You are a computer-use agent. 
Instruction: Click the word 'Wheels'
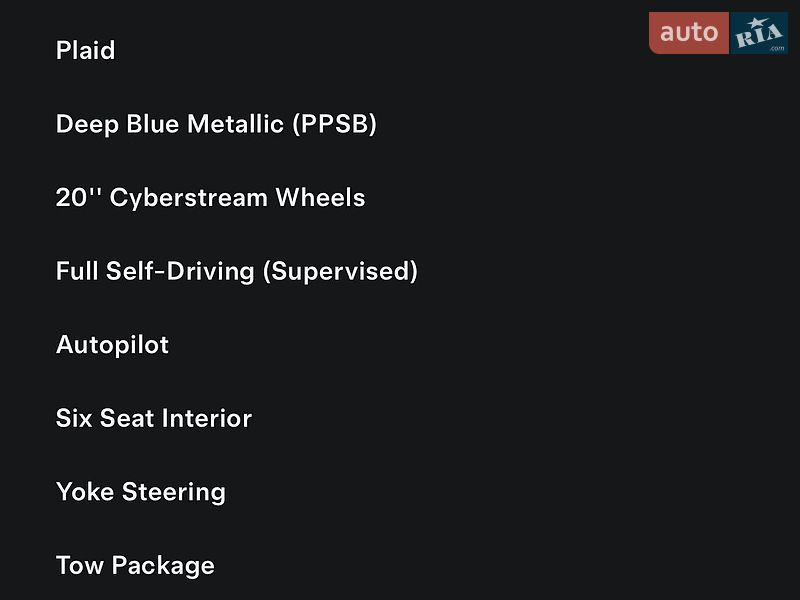320,197
